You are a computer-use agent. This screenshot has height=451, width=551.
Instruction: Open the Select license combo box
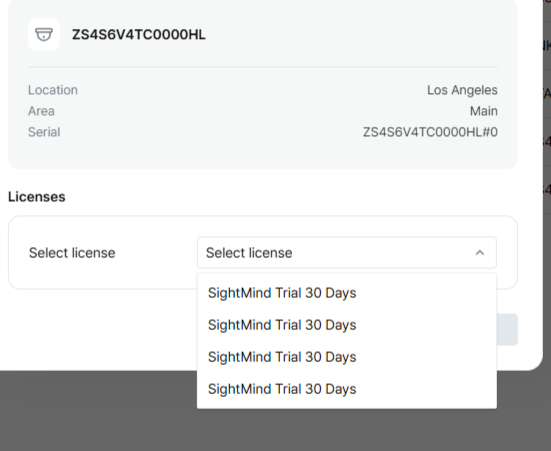pos(347,253)
